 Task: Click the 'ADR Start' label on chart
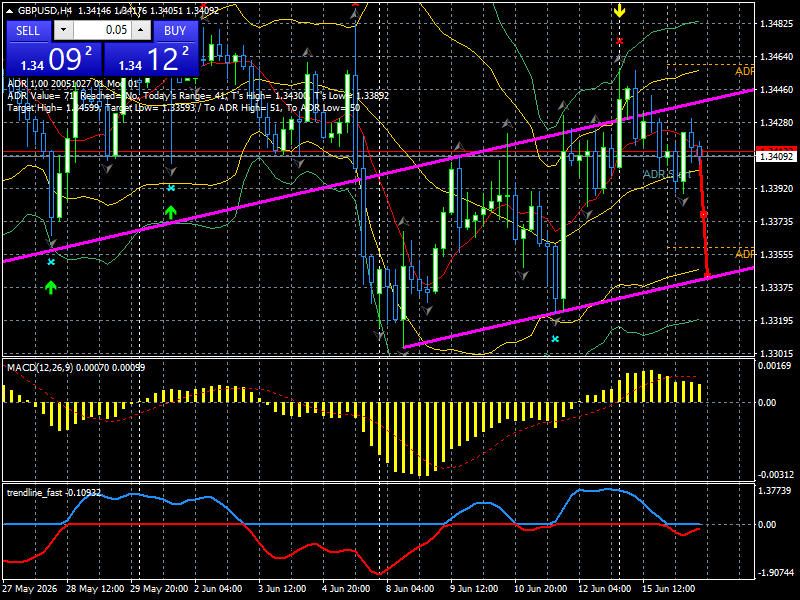point(666,174)
